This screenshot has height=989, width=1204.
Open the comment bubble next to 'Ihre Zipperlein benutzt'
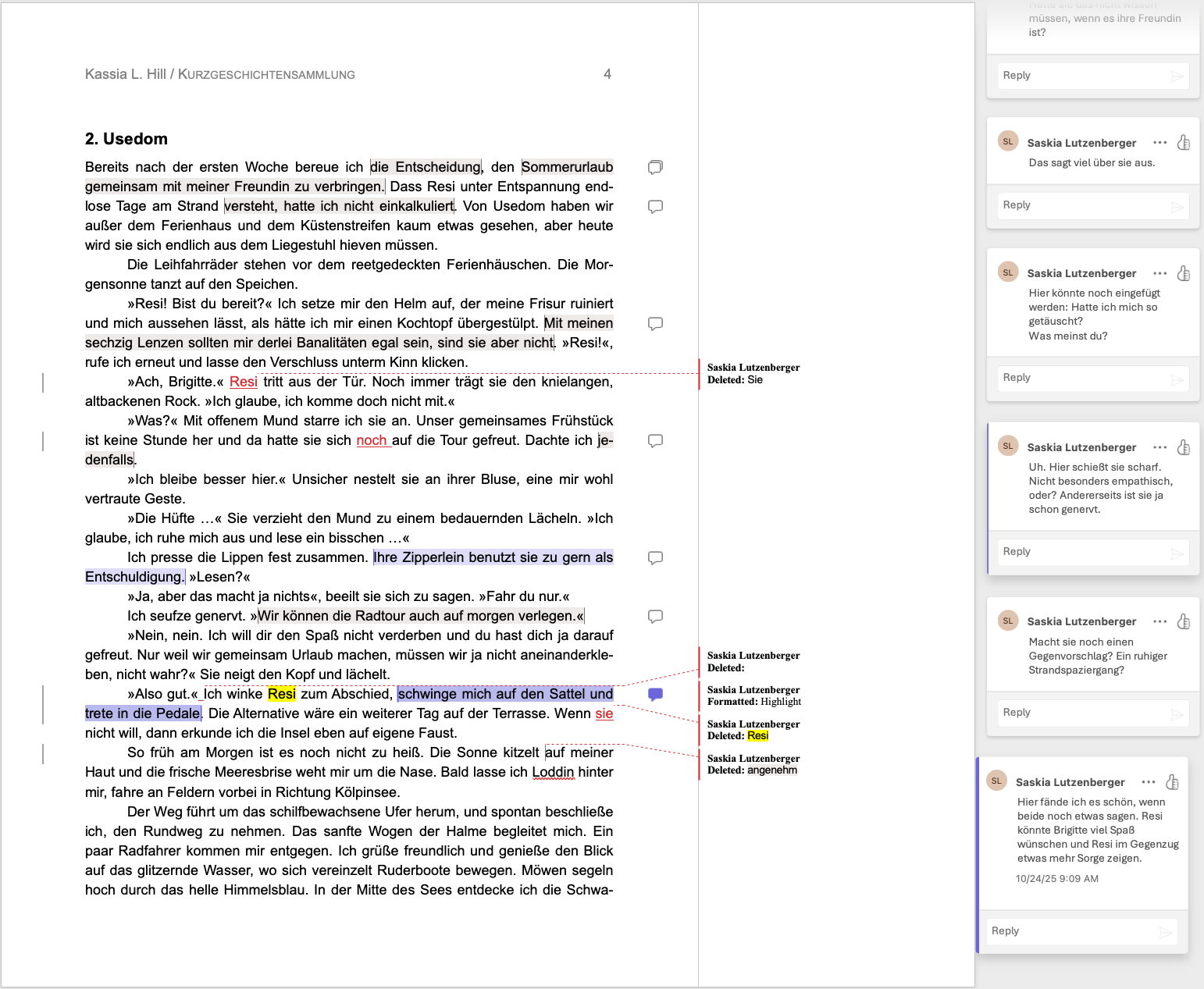(655, 557)
